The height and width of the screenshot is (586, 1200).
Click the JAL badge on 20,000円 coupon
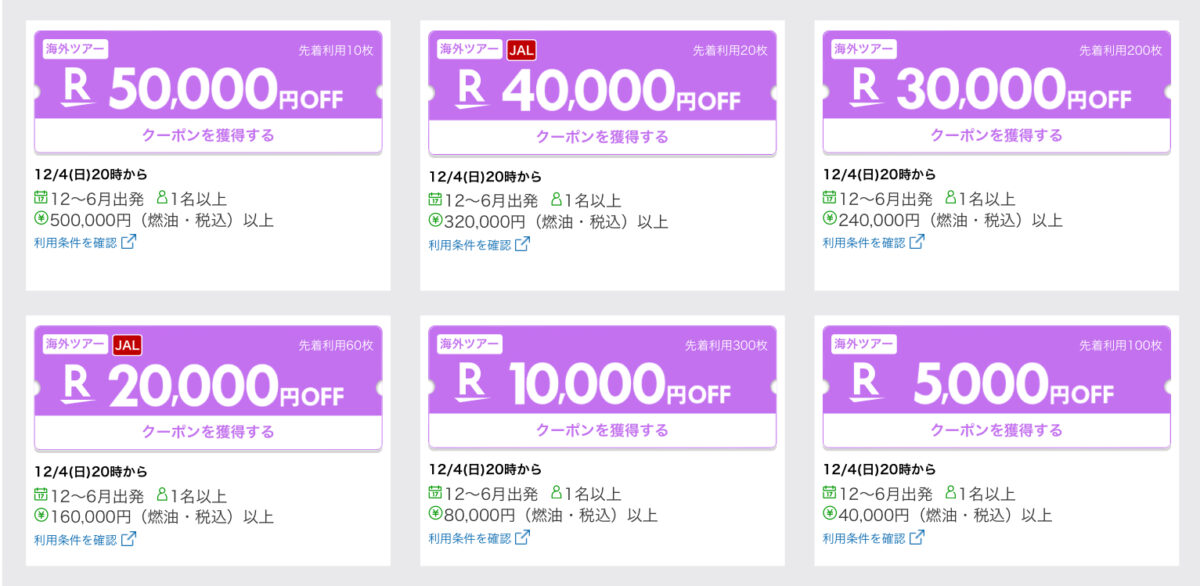127,346
